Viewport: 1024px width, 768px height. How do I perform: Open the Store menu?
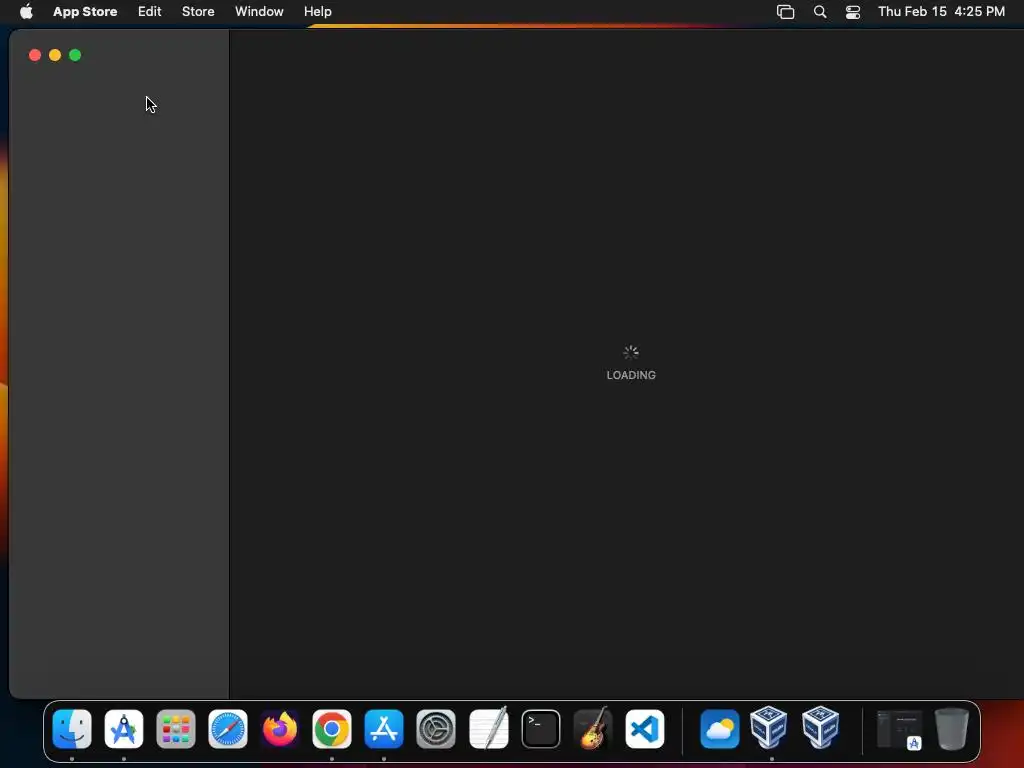(x=198, y=12)
